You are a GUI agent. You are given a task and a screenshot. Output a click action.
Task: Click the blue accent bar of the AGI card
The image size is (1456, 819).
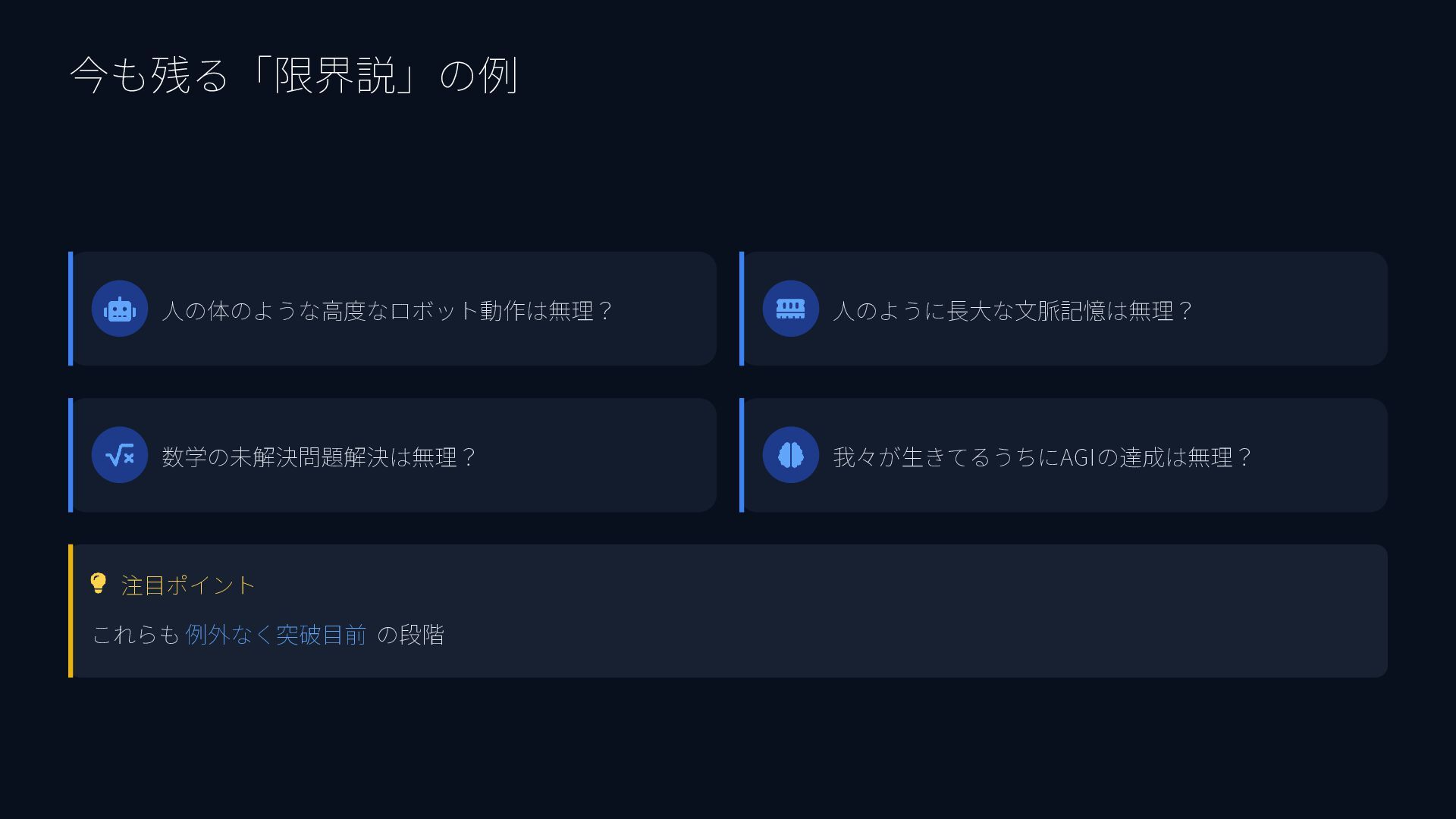click(x=742, y=455)
